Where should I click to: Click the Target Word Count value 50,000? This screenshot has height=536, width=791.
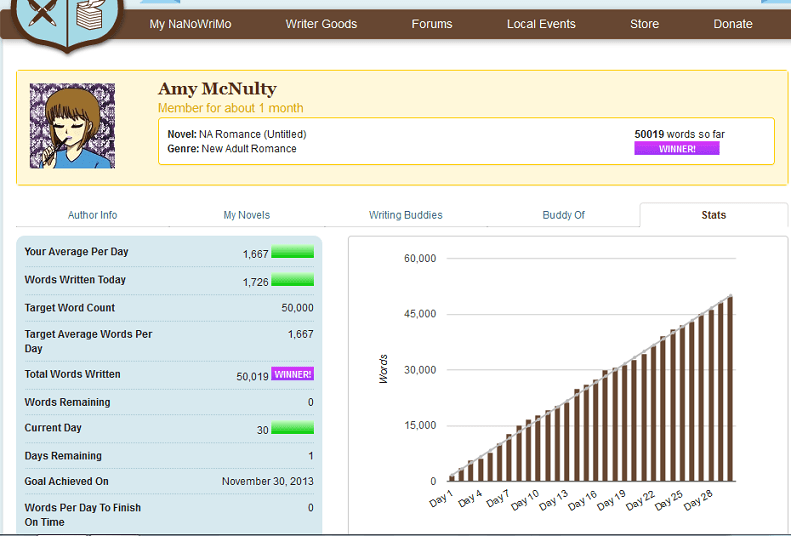coord(297,308)
